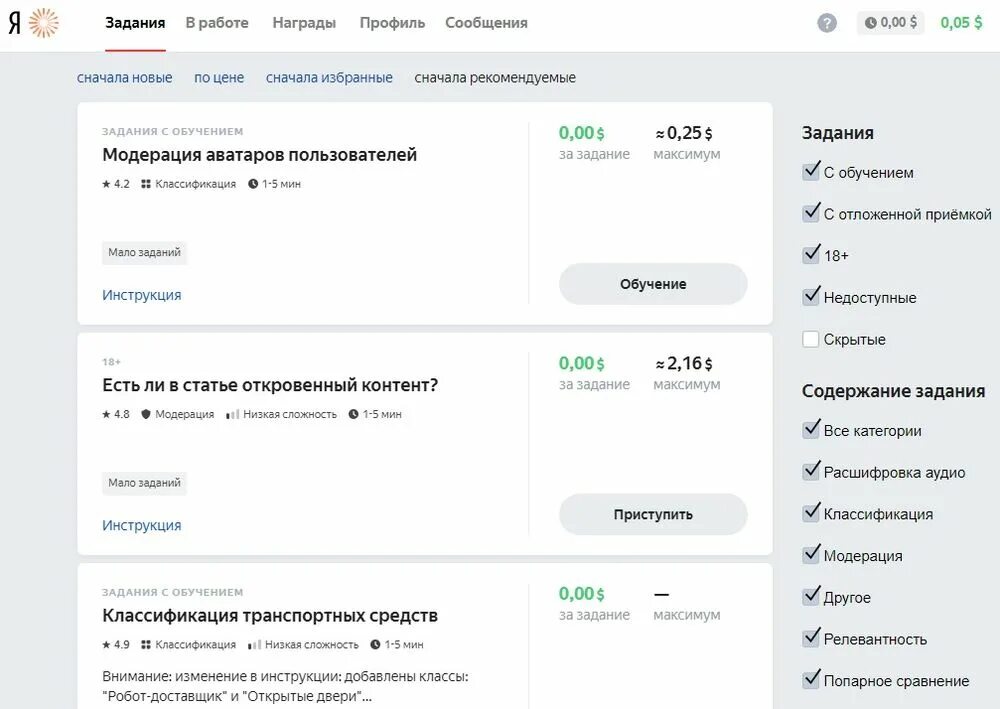Viewport: 1000px width, 709px height.
Task: Click Приступить on explicit content task
Action: click(653, 515)
